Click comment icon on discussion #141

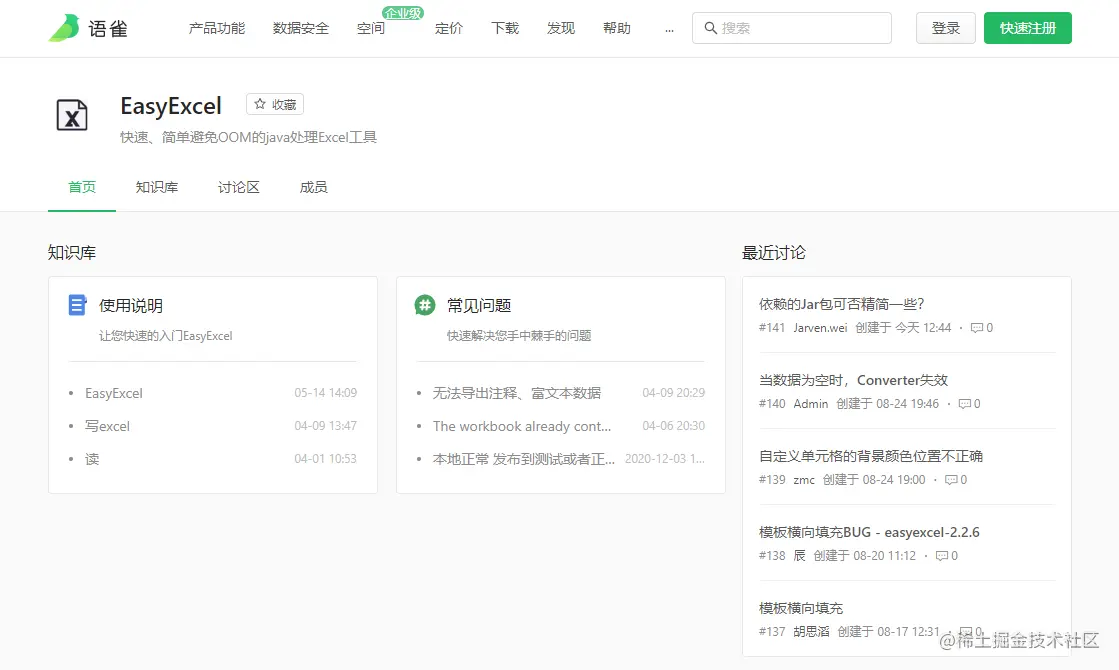tap(976, 328)
